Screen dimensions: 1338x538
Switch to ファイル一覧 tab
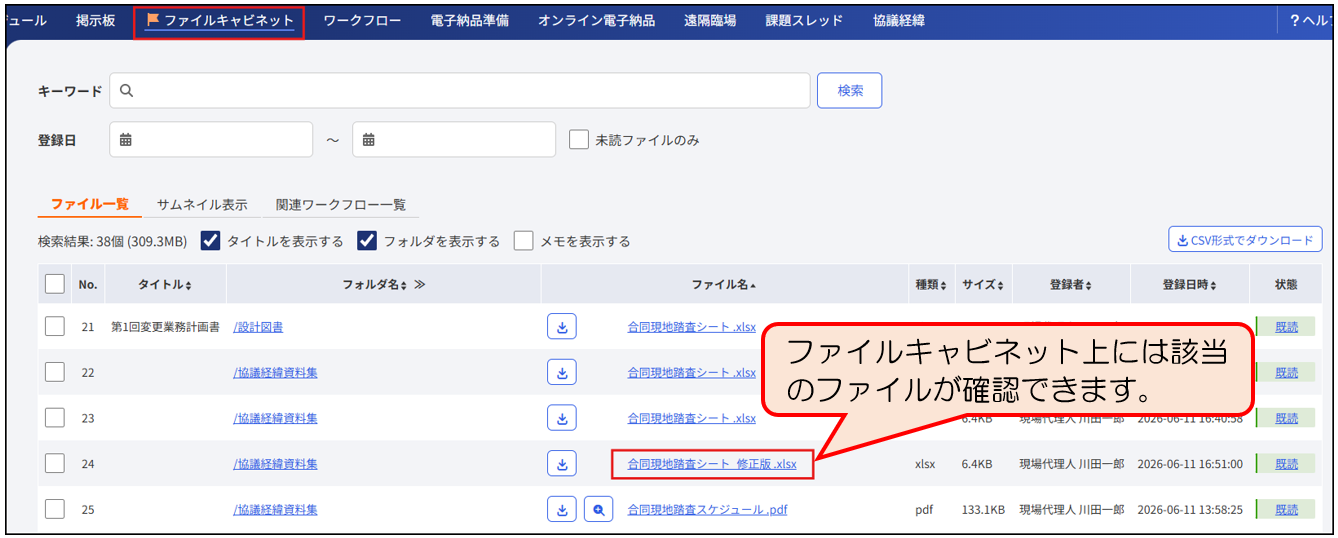pyautogui.click(x=90, y=204)
